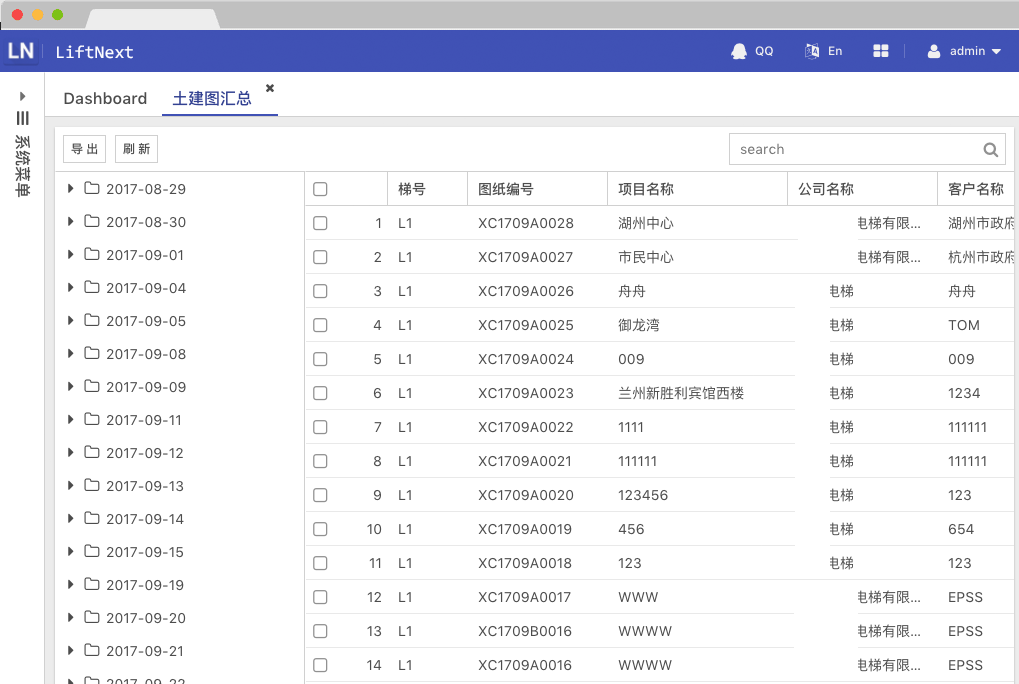Expand the collapsed sidebar arrow
The image size is (1019, 684).
point(23,96)
